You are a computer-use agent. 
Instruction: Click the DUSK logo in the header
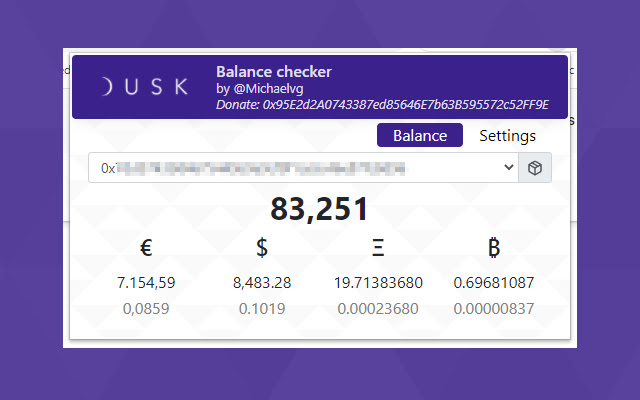[x=144, y=87]
